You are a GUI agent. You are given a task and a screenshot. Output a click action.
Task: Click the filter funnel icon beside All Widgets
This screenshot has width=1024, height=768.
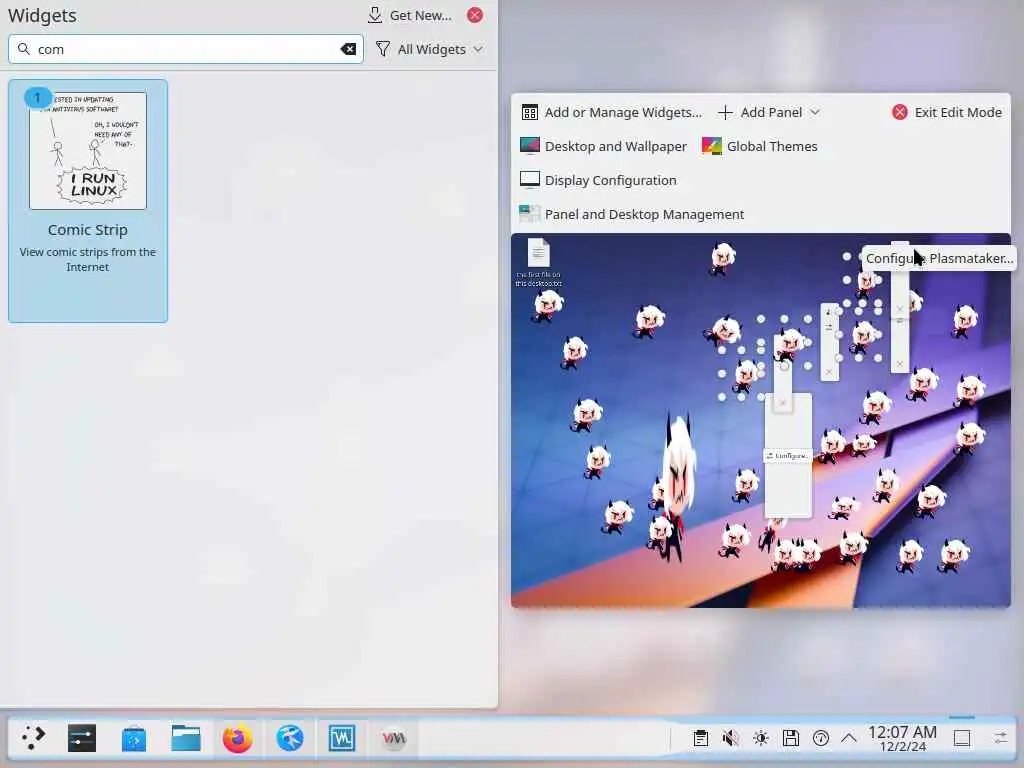383,49
